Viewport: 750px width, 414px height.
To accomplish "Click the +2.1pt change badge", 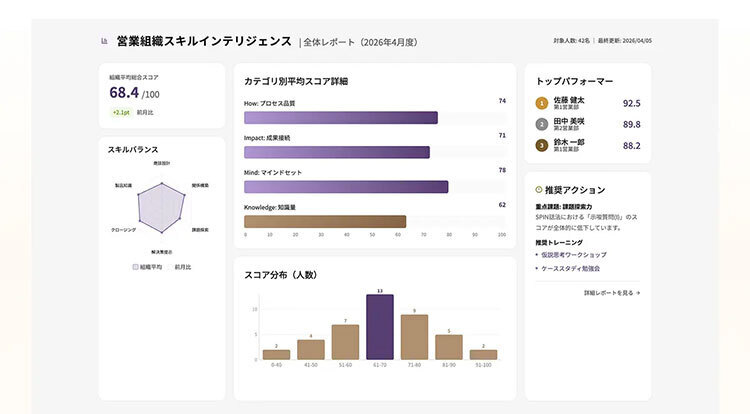I will [121, 112].
